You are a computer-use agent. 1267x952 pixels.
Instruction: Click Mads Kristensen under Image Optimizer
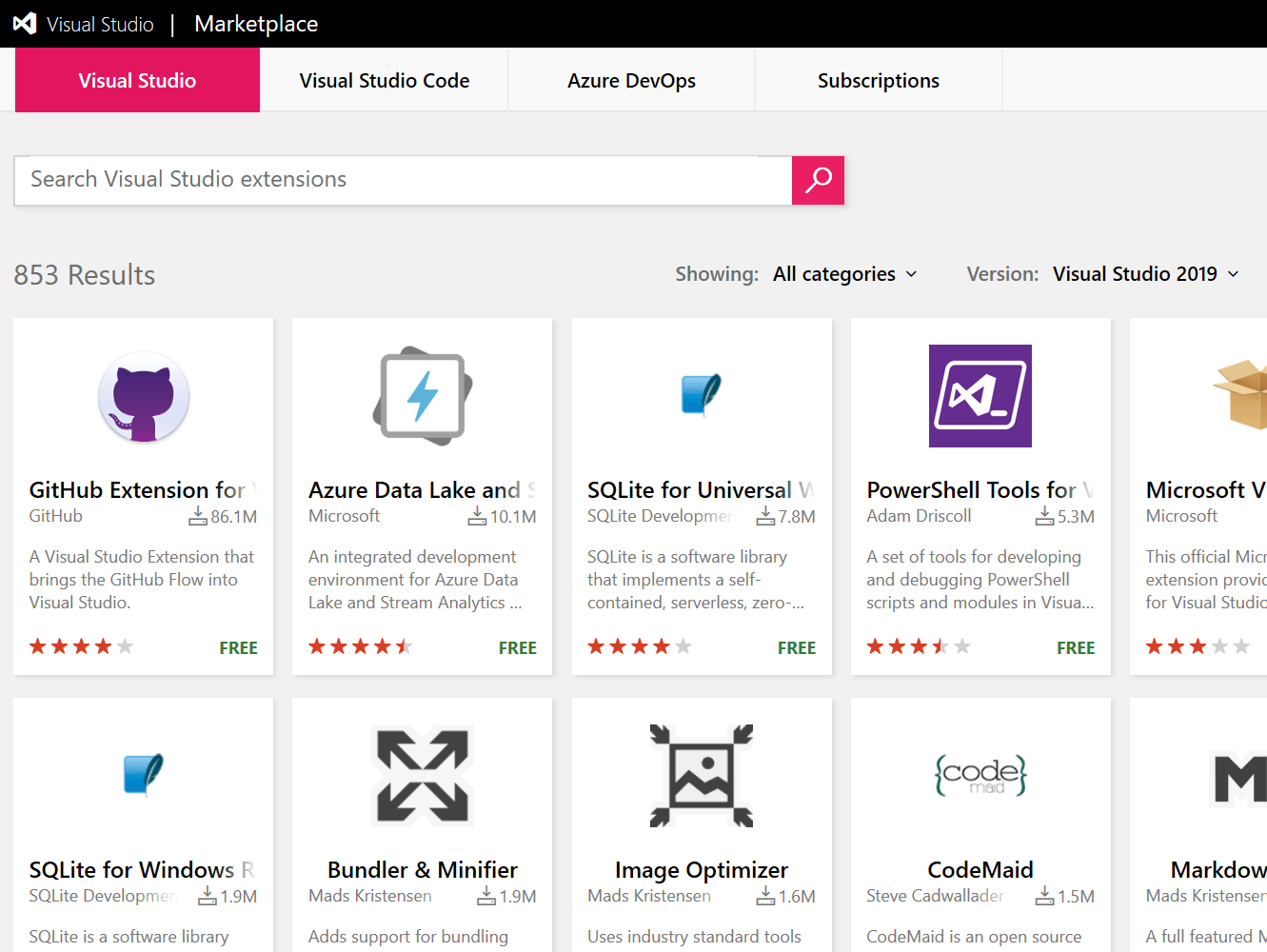coord(649,896)
